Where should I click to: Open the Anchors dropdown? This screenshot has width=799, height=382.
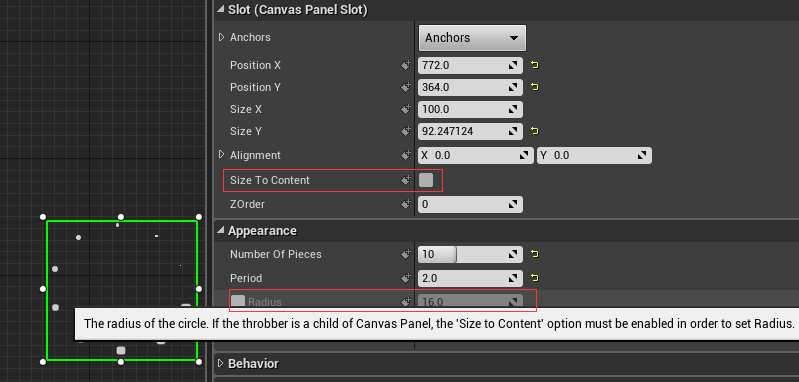coord(472,38)
